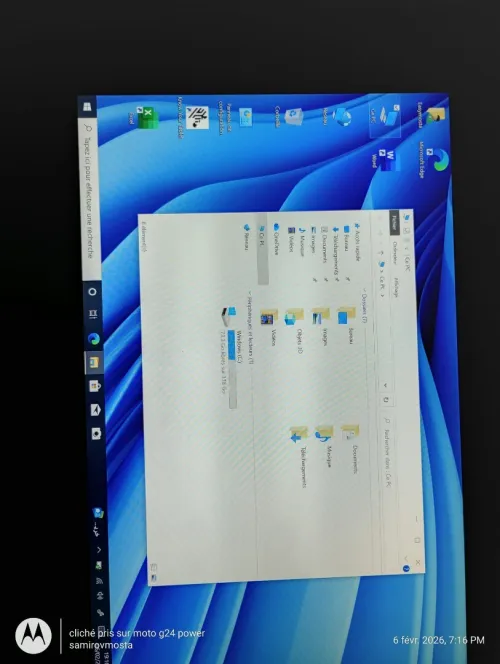Select Réseau in the navigation pane
500x664 pixels.
pos(246,237)
